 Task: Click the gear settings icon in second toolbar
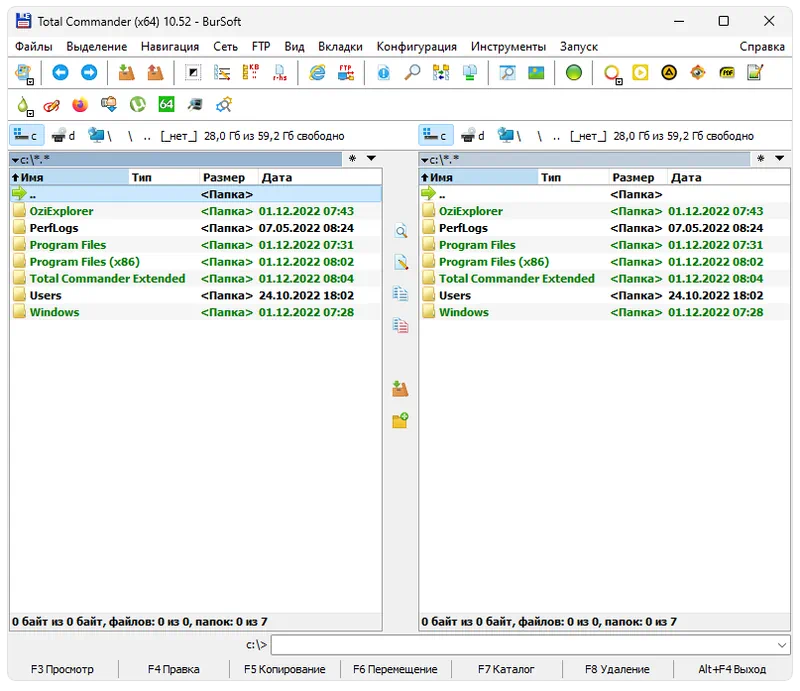tap(224, 105)
